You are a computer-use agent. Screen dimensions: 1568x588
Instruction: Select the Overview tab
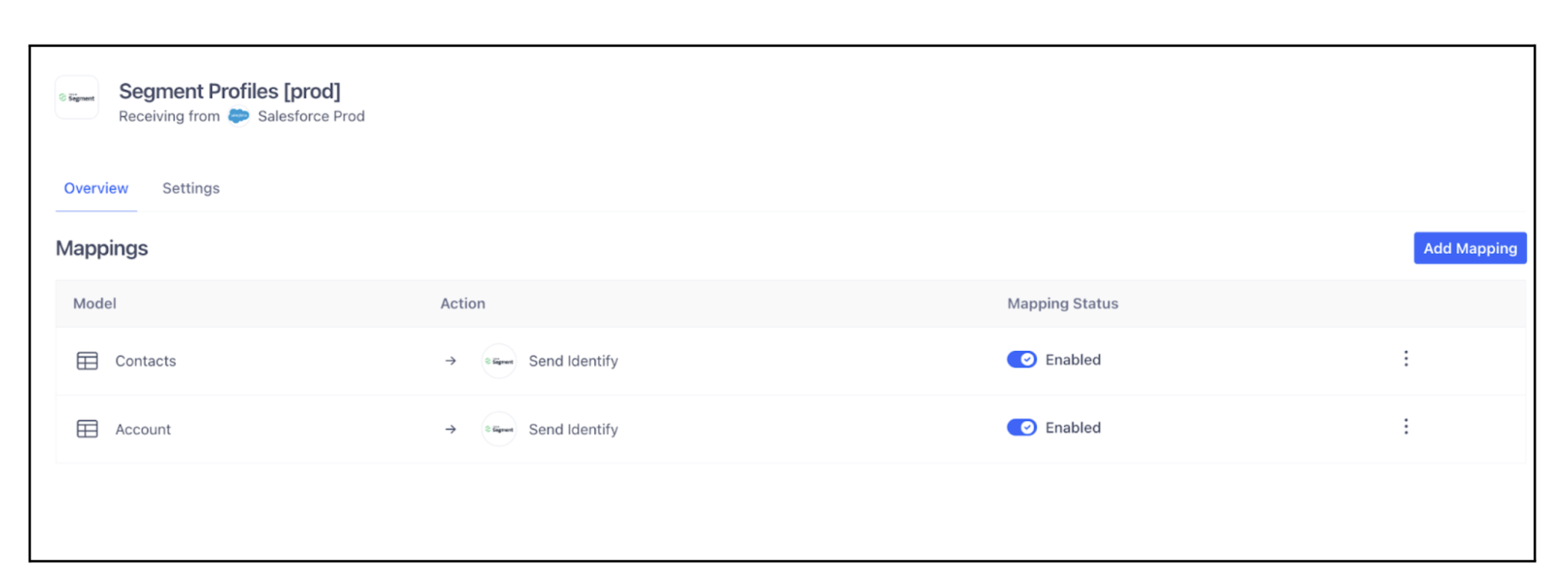click(96, 188)
